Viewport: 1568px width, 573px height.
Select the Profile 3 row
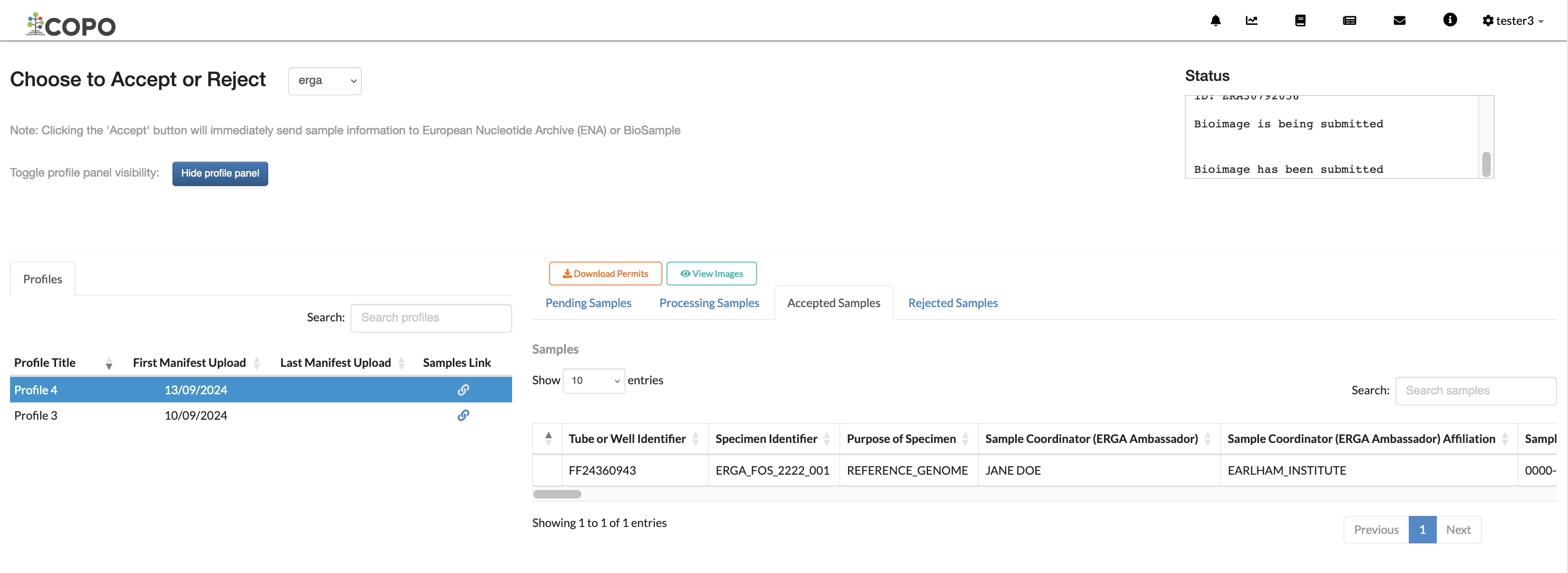260,415
